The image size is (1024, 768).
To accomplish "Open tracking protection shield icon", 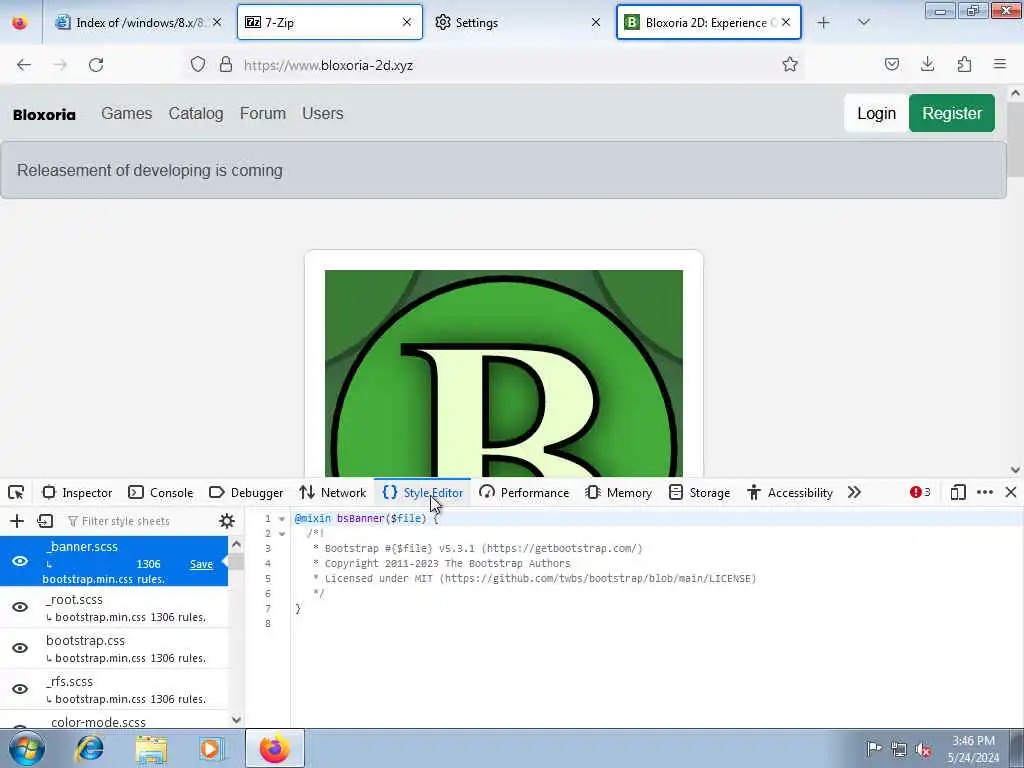I will point(198,64).
